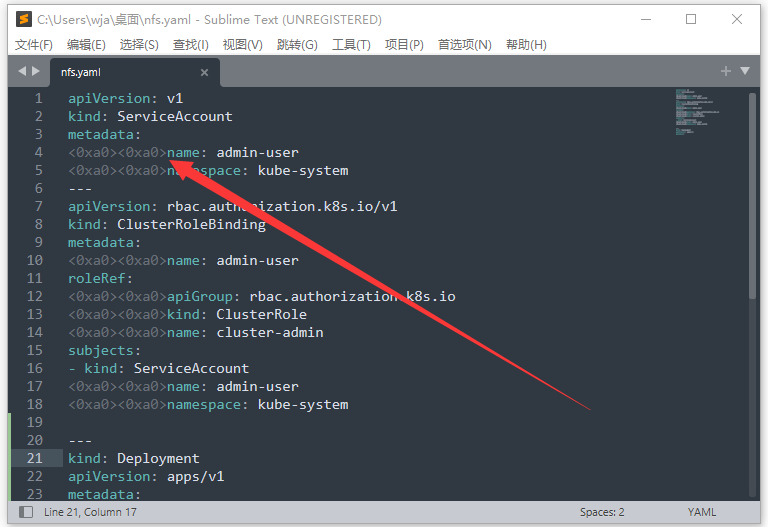Open the 工具(T) menu
The image size is (768, 527).
coord(351,45)
